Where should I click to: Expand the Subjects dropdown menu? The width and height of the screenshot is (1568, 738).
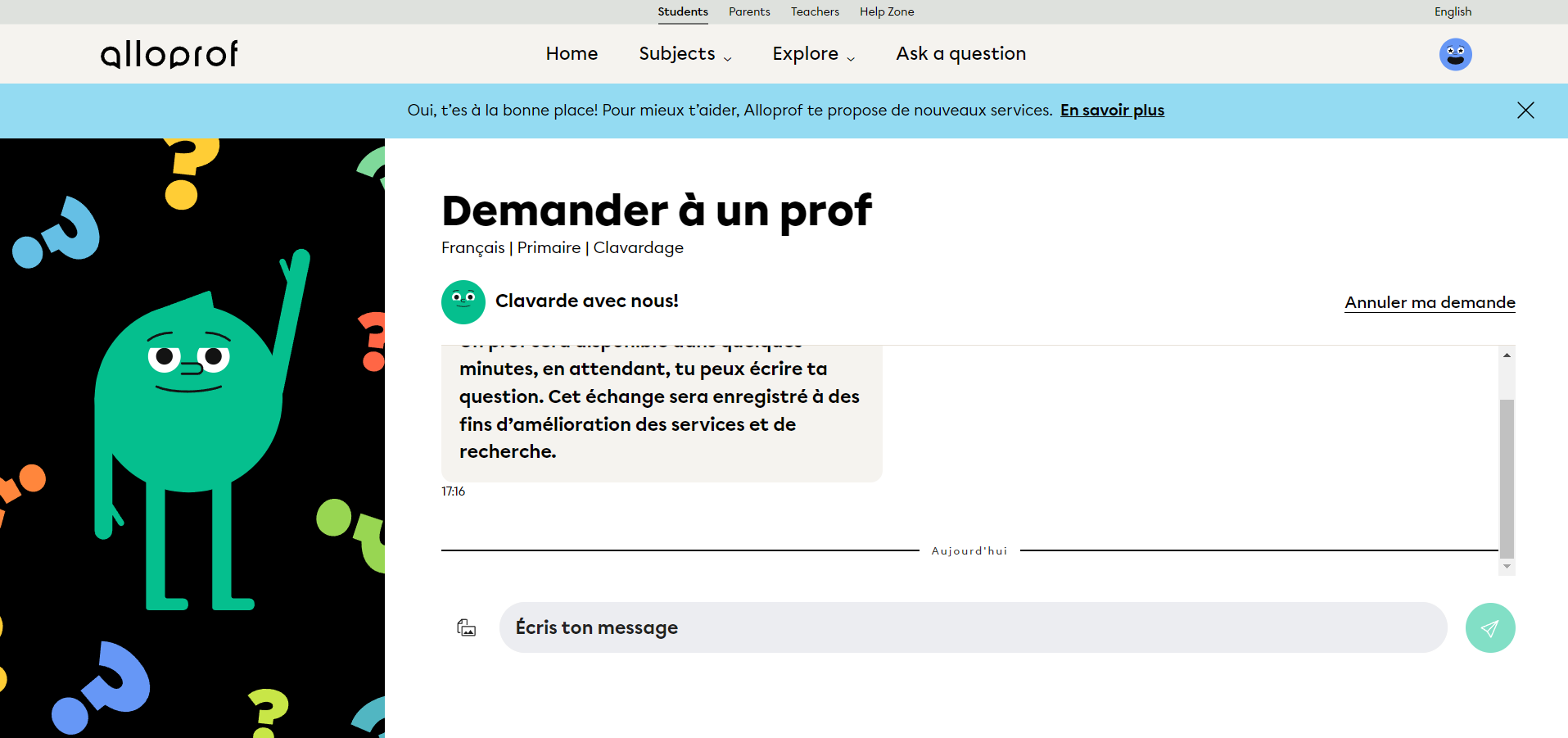pyautogui.click(x=685, y=54)
